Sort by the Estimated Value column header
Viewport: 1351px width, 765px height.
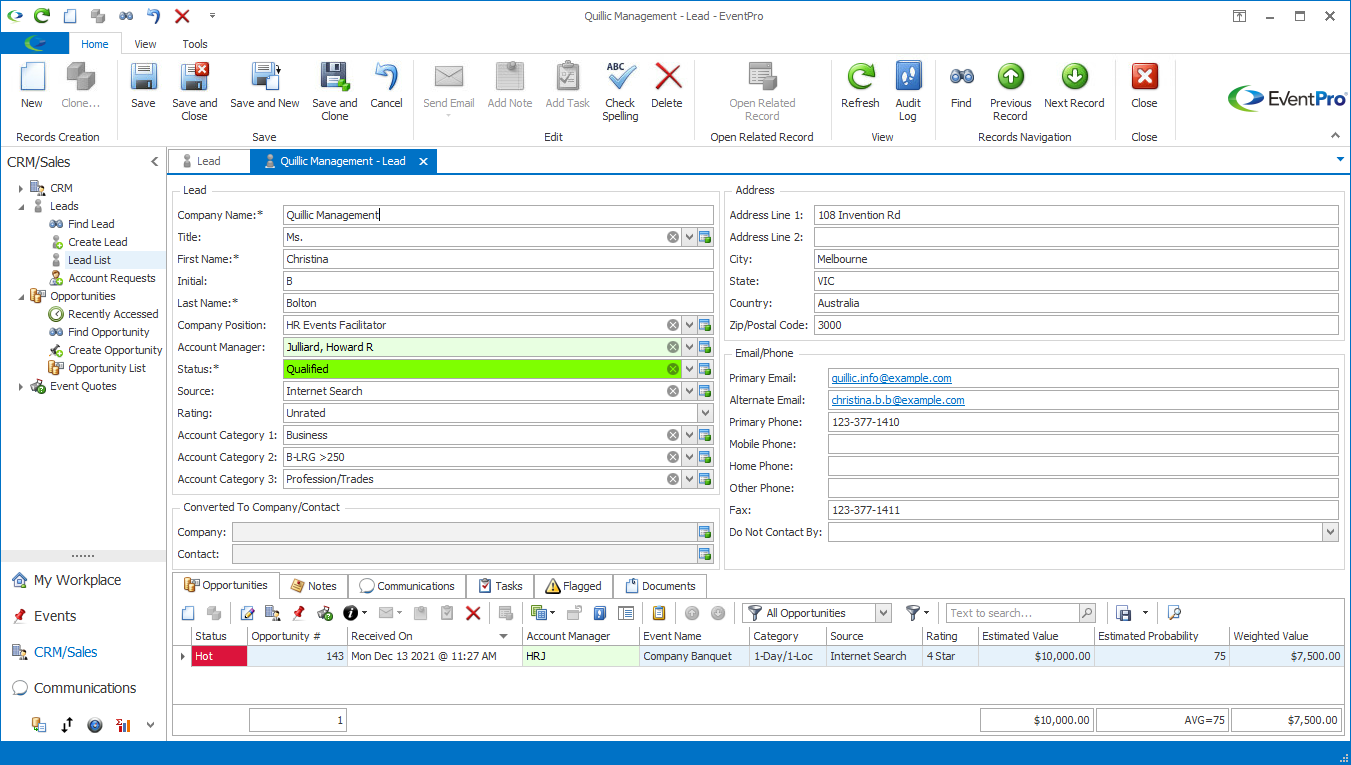click(x=1036, y=636)
